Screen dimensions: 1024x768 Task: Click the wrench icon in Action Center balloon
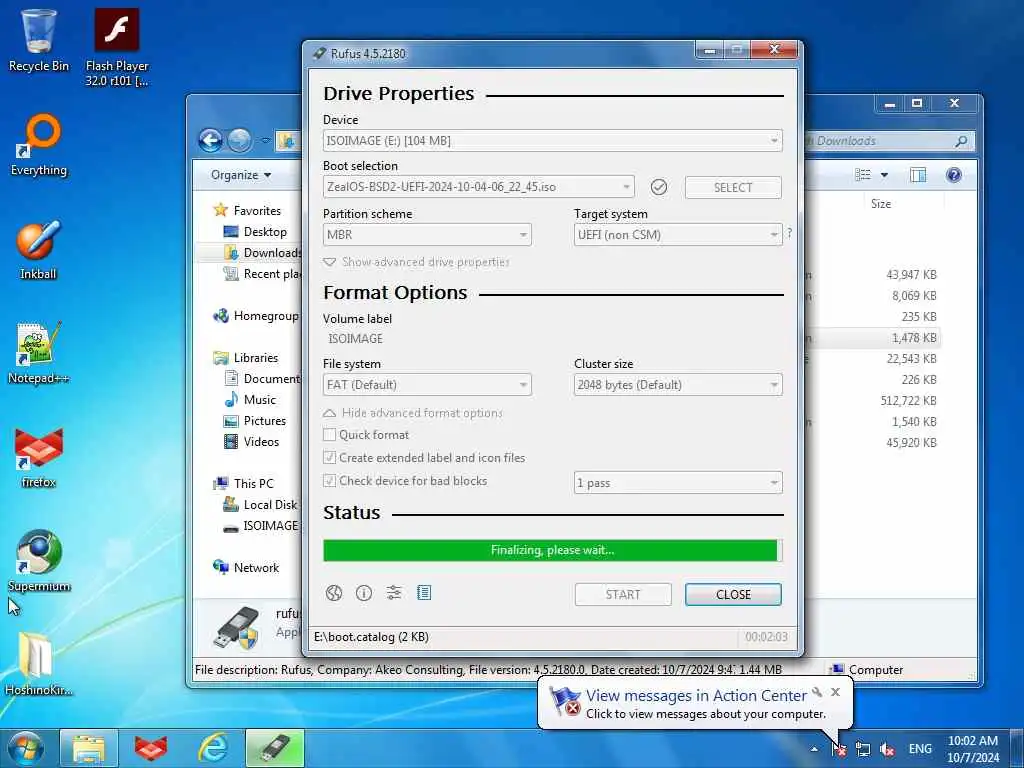(x=817, y=692)
